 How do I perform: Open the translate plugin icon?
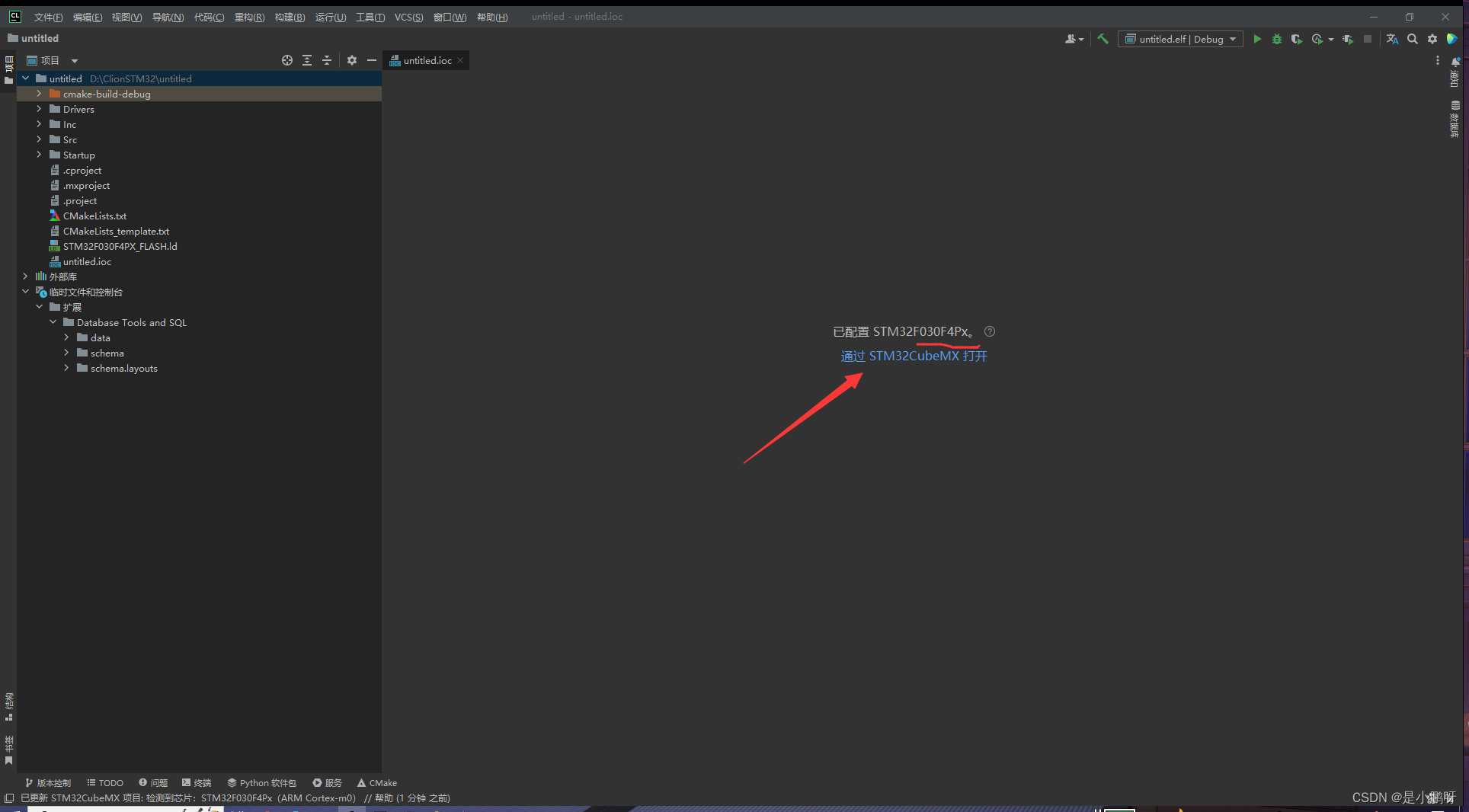click(x=1392, y=39)
